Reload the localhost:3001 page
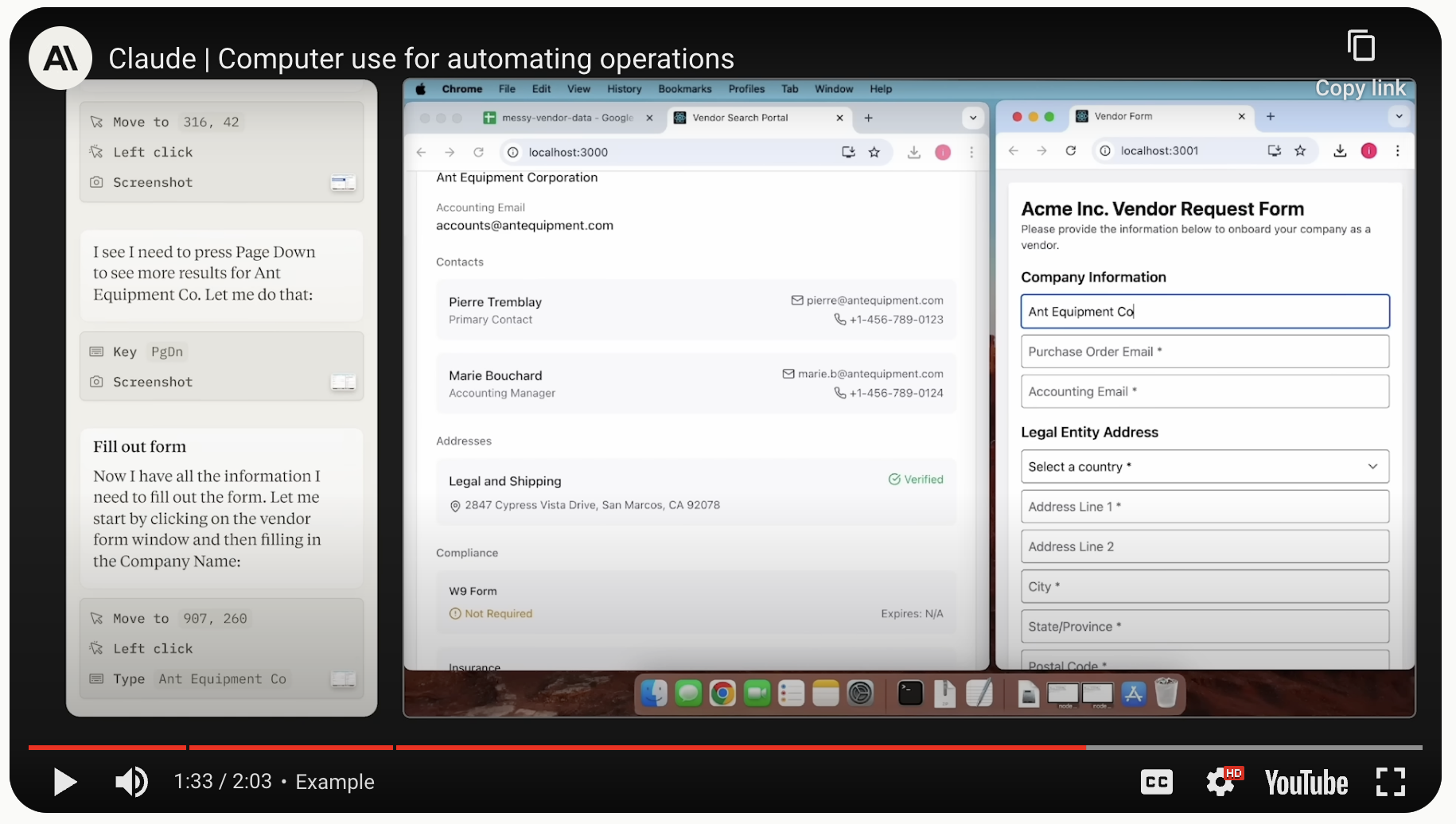 point(1070,150)
